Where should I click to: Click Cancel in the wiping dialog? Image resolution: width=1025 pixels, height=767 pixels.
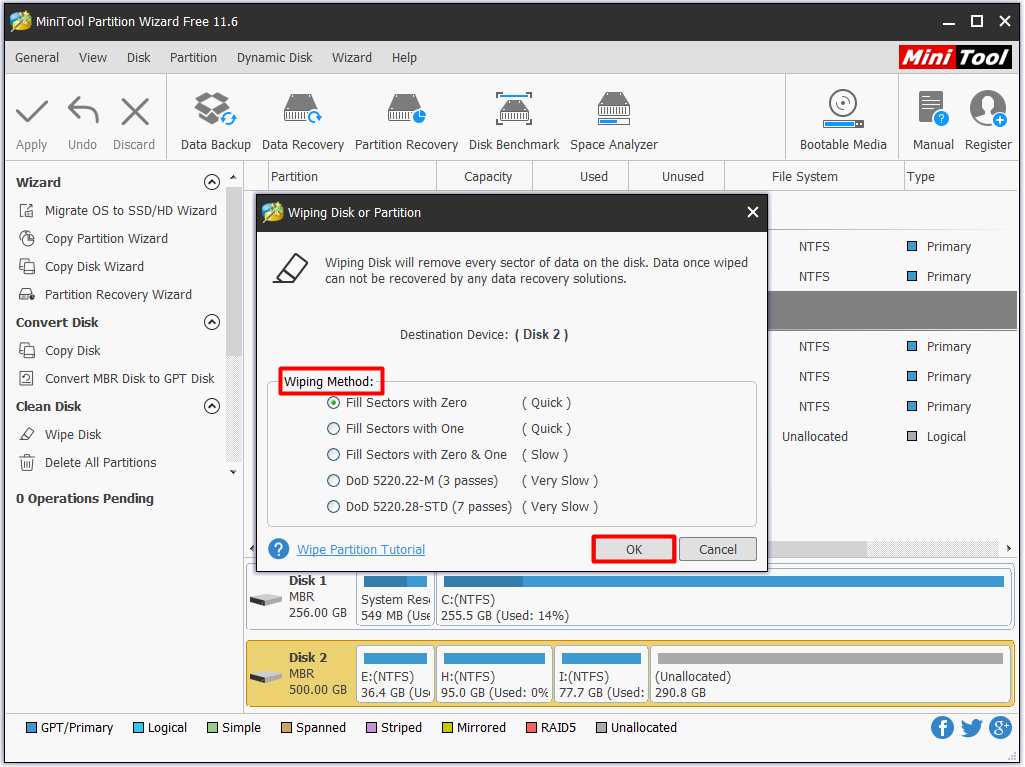pyautogui.click(x=718, y=549)
